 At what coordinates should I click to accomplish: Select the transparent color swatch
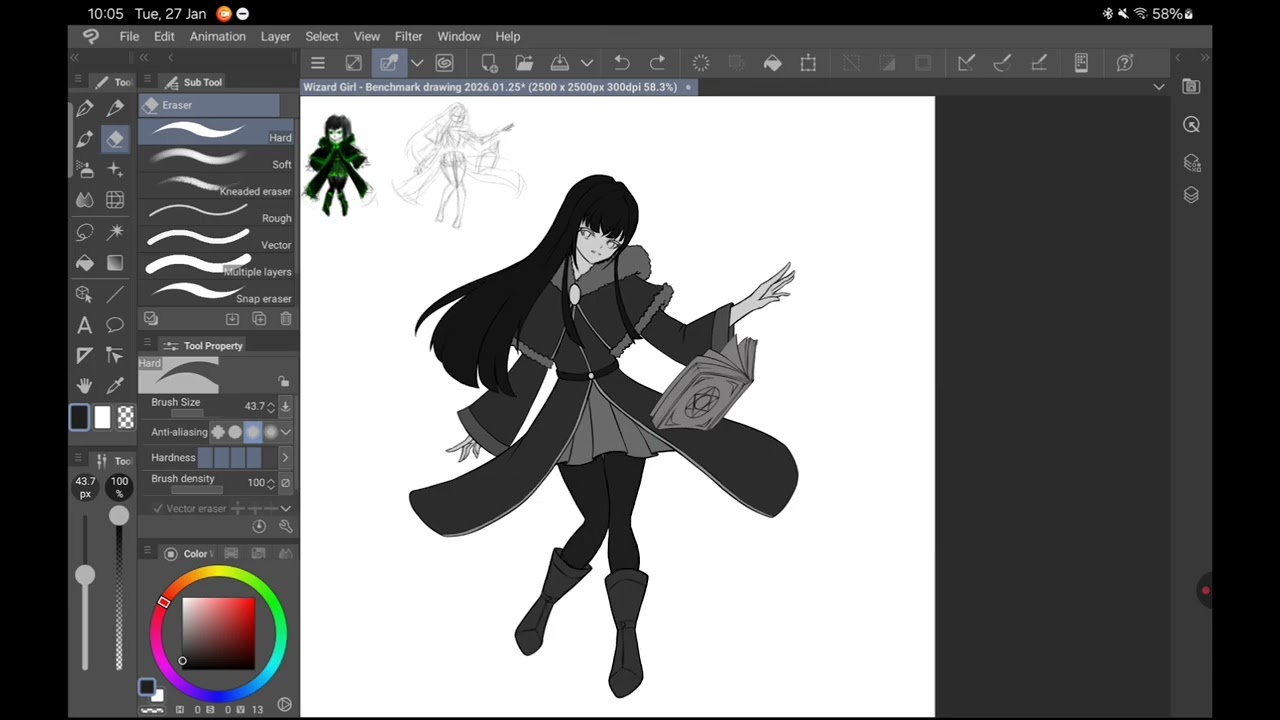pos(125,417)
